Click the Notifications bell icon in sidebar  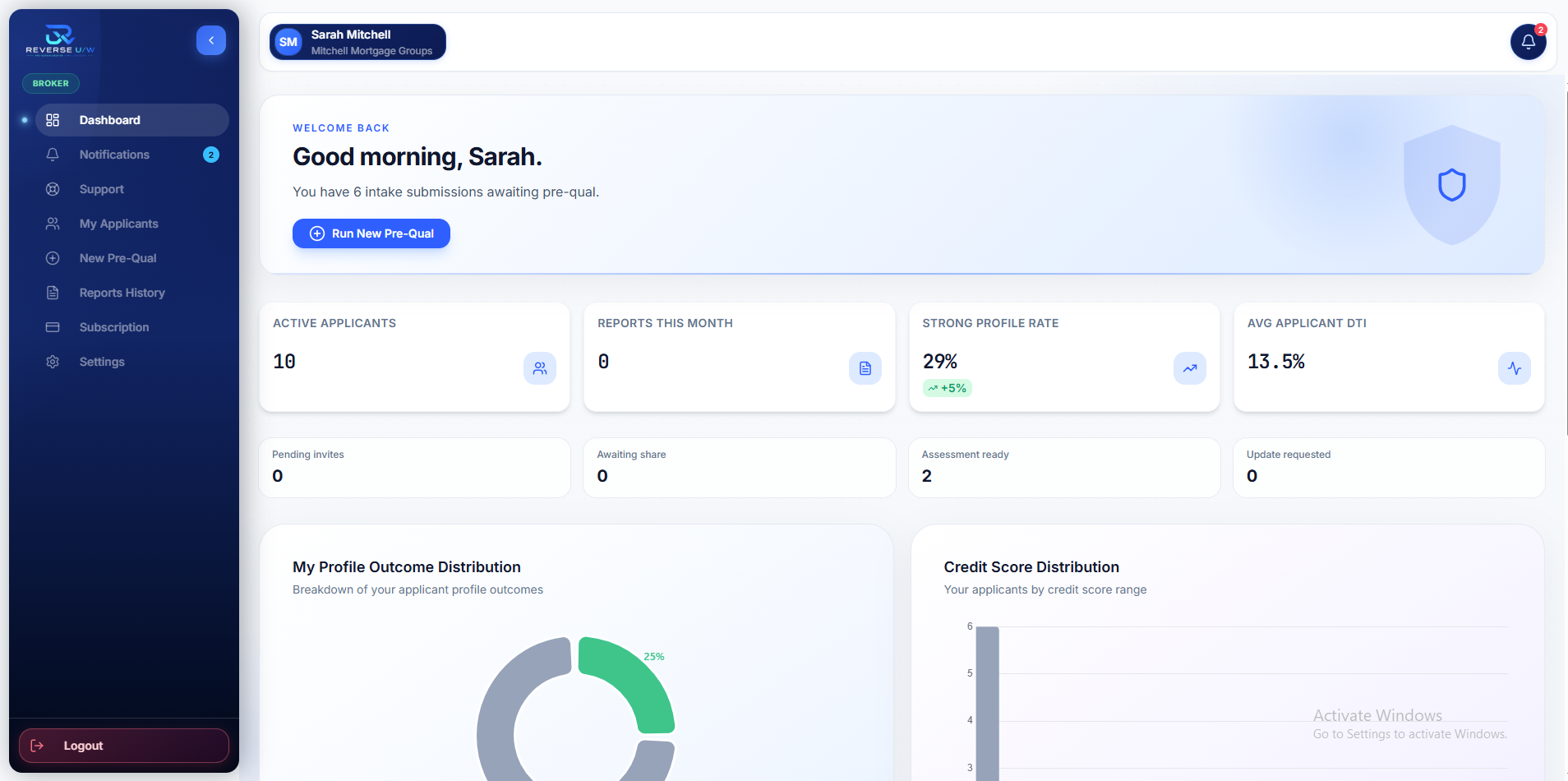(x=53, y=155)
